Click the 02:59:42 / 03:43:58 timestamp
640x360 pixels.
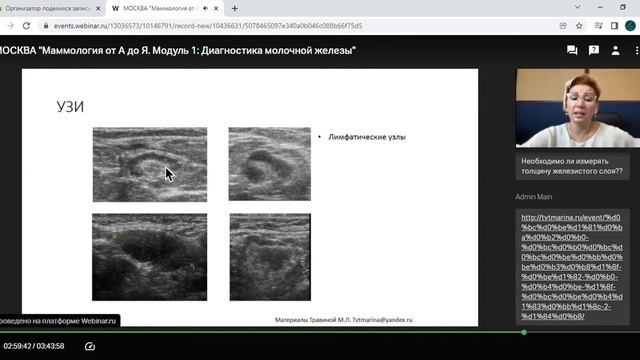click(x=34, y=346)
